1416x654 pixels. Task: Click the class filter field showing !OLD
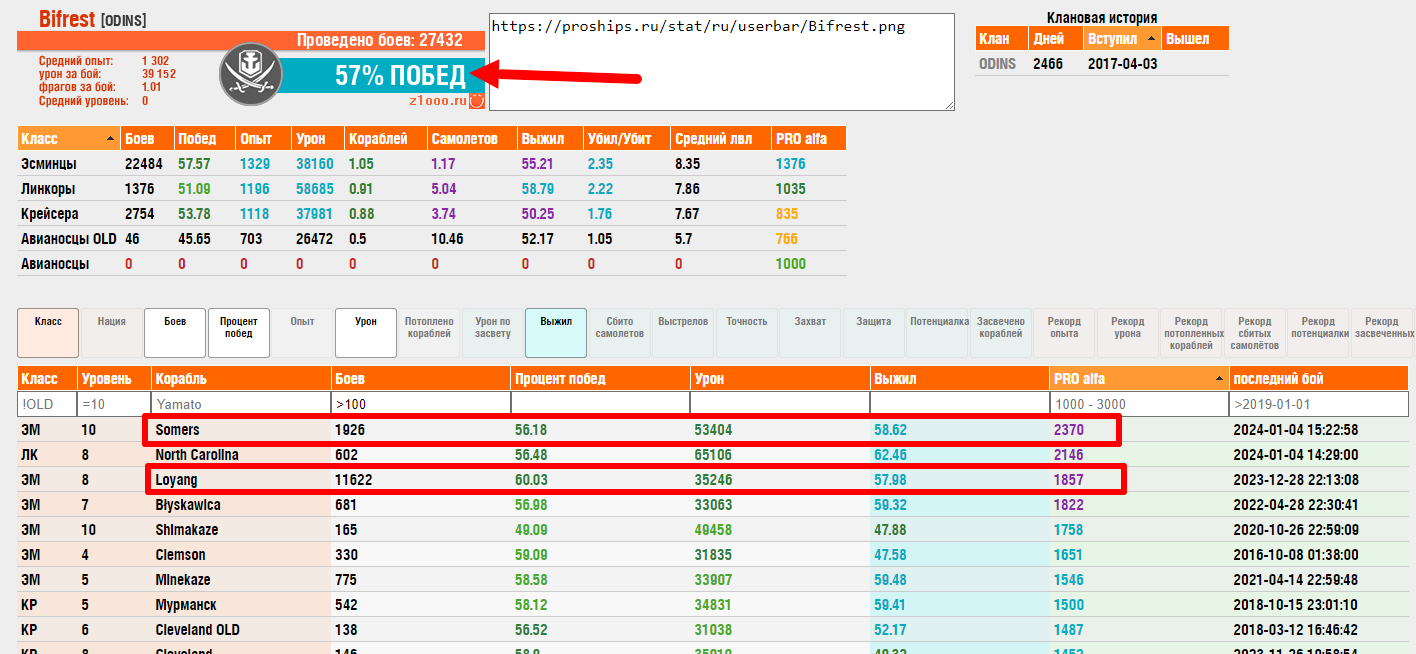pos(47,404)
